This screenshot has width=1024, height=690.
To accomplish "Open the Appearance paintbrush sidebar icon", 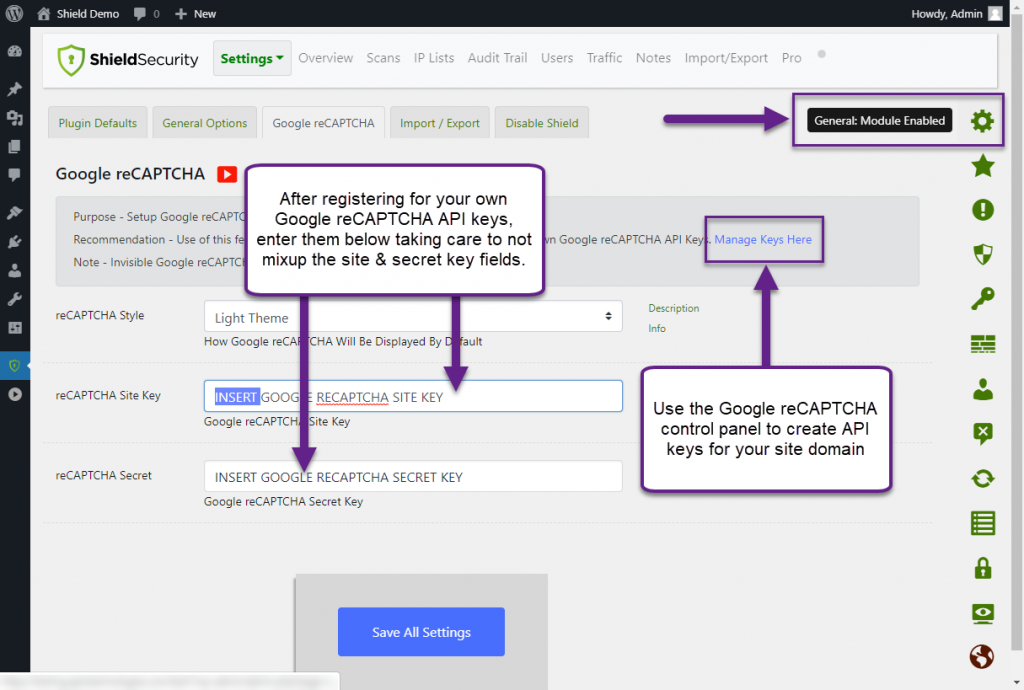I will coord(14,213).
